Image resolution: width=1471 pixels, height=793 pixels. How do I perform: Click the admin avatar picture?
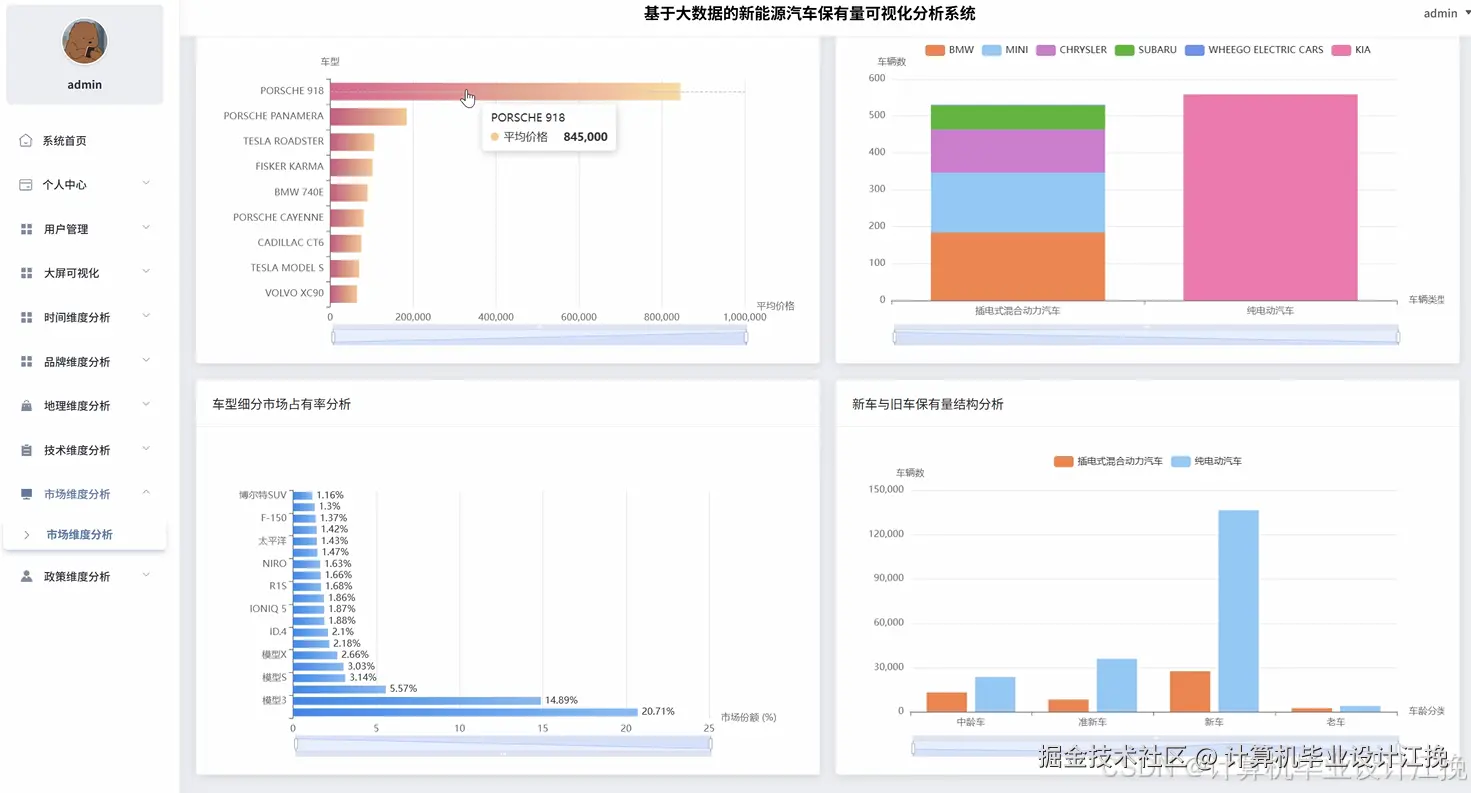tap(85, 42)
